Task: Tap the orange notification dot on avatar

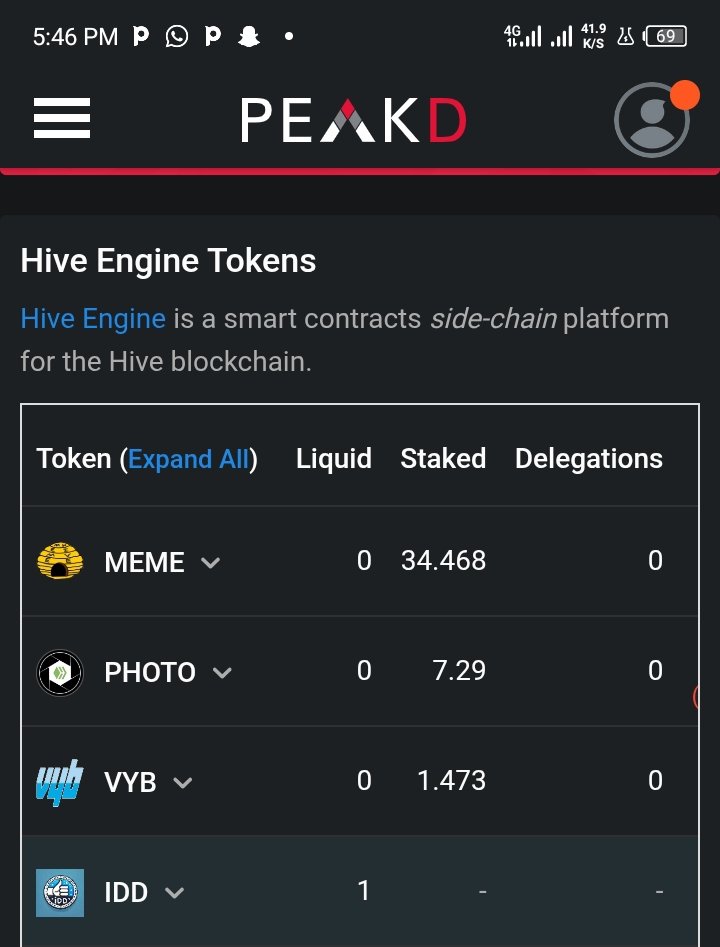Action: pos(684,95)
